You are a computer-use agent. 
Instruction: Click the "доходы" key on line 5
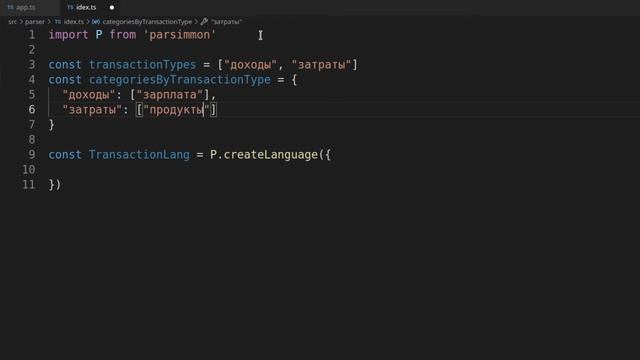pyautogui.click(x=89, y=95)
